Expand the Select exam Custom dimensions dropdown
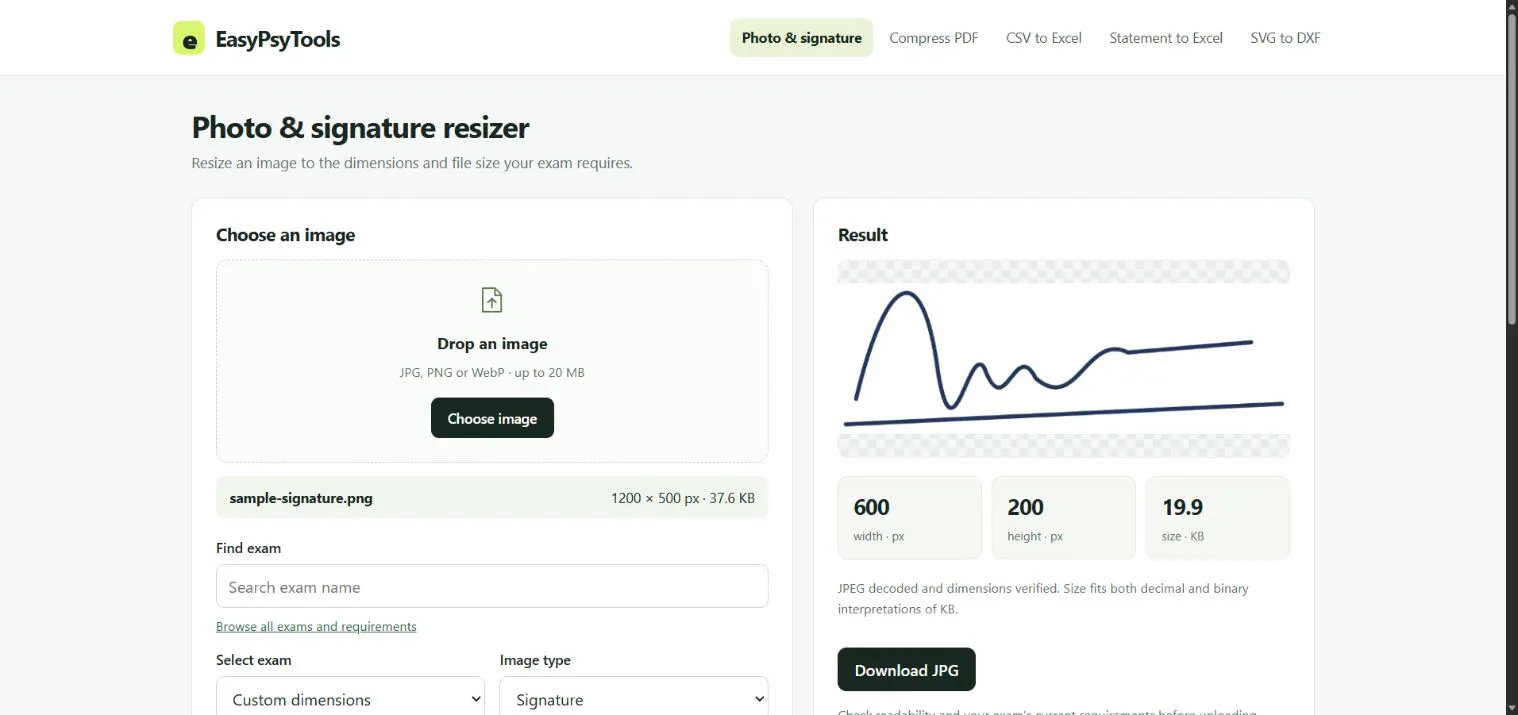The image size is (1518, 715). pyautogui.click(x=350, y=699)
